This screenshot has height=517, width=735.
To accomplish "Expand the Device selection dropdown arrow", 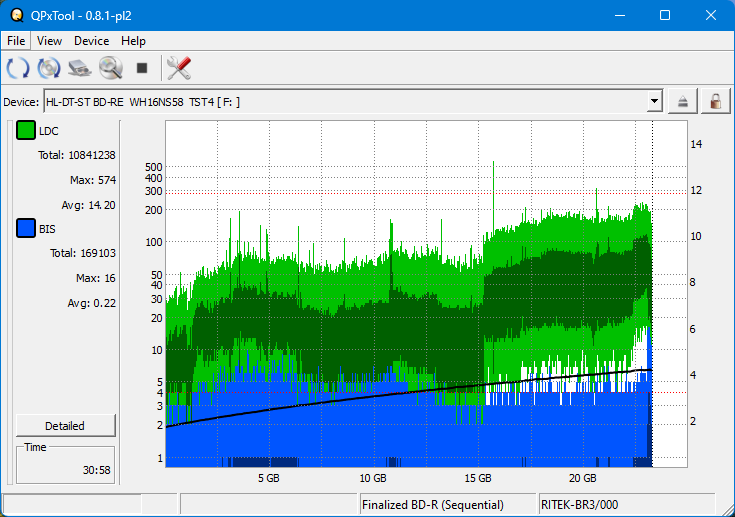I will coord(654,101).
